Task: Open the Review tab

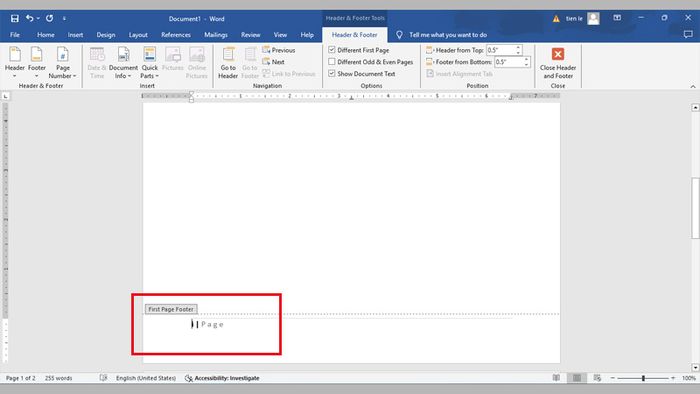Action: click(250, 35)
